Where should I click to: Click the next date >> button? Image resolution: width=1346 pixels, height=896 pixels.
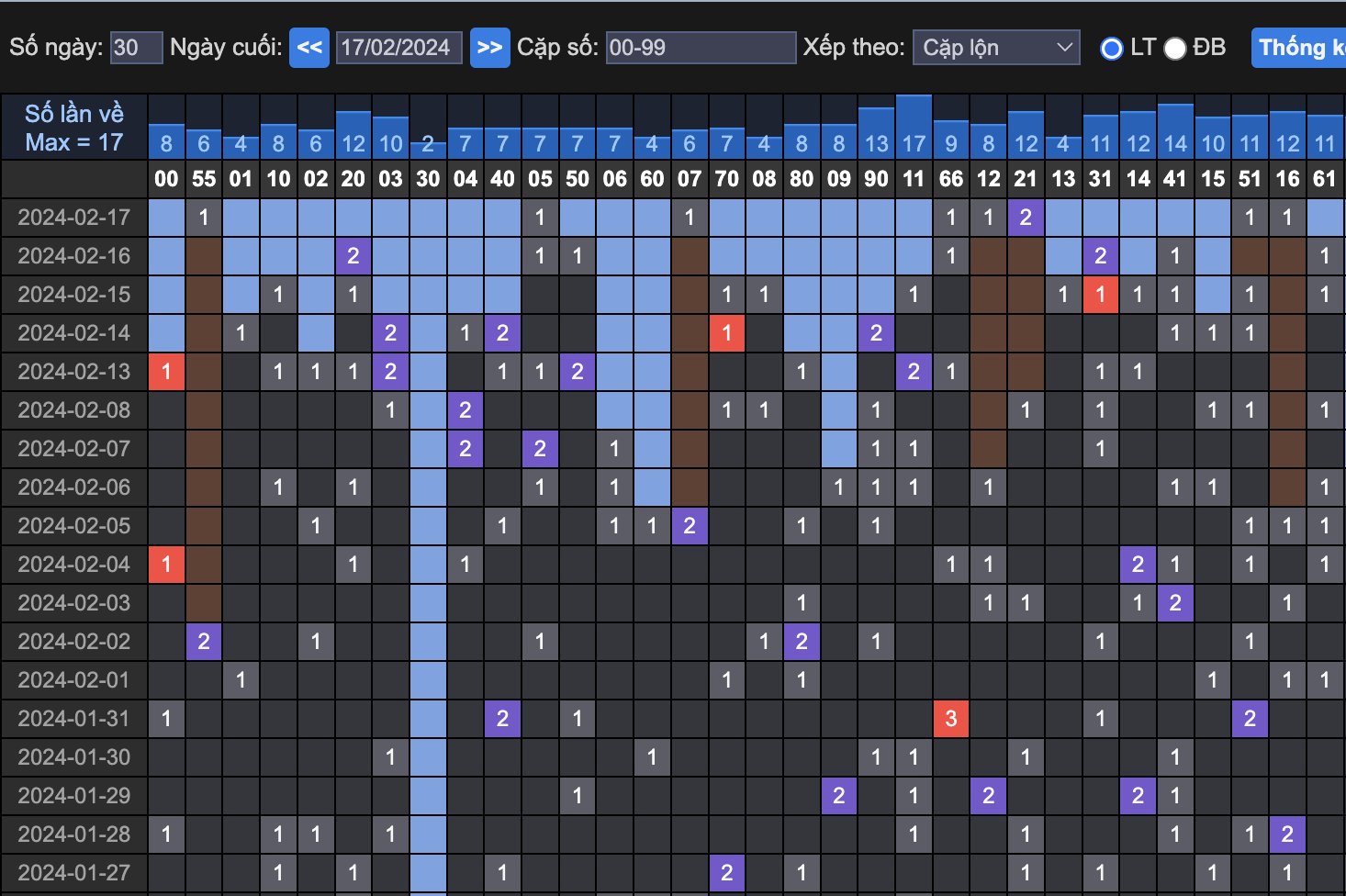coord(490,48)
